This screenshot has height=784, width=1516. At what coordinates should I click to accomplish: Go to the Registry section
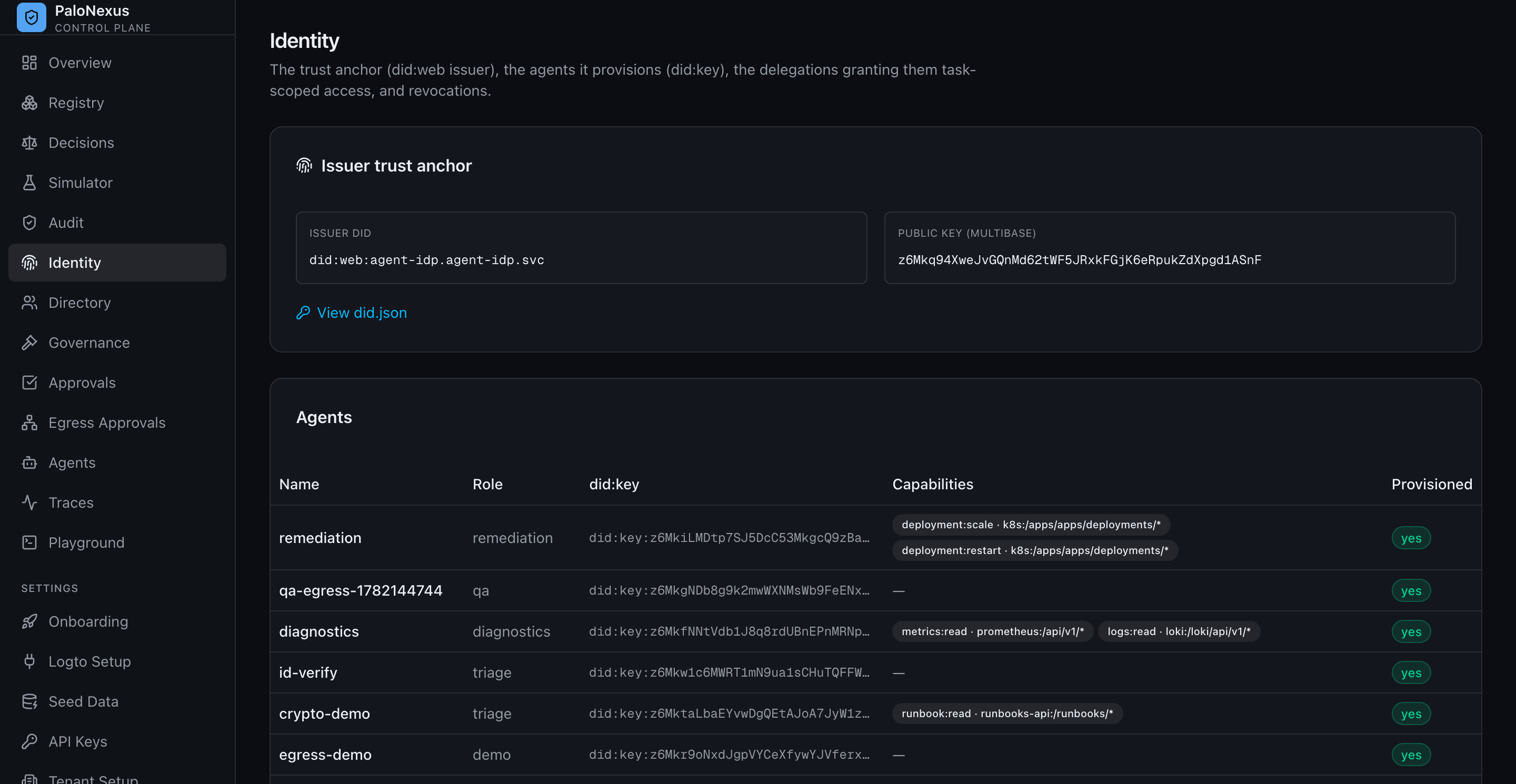coord(117,103)
